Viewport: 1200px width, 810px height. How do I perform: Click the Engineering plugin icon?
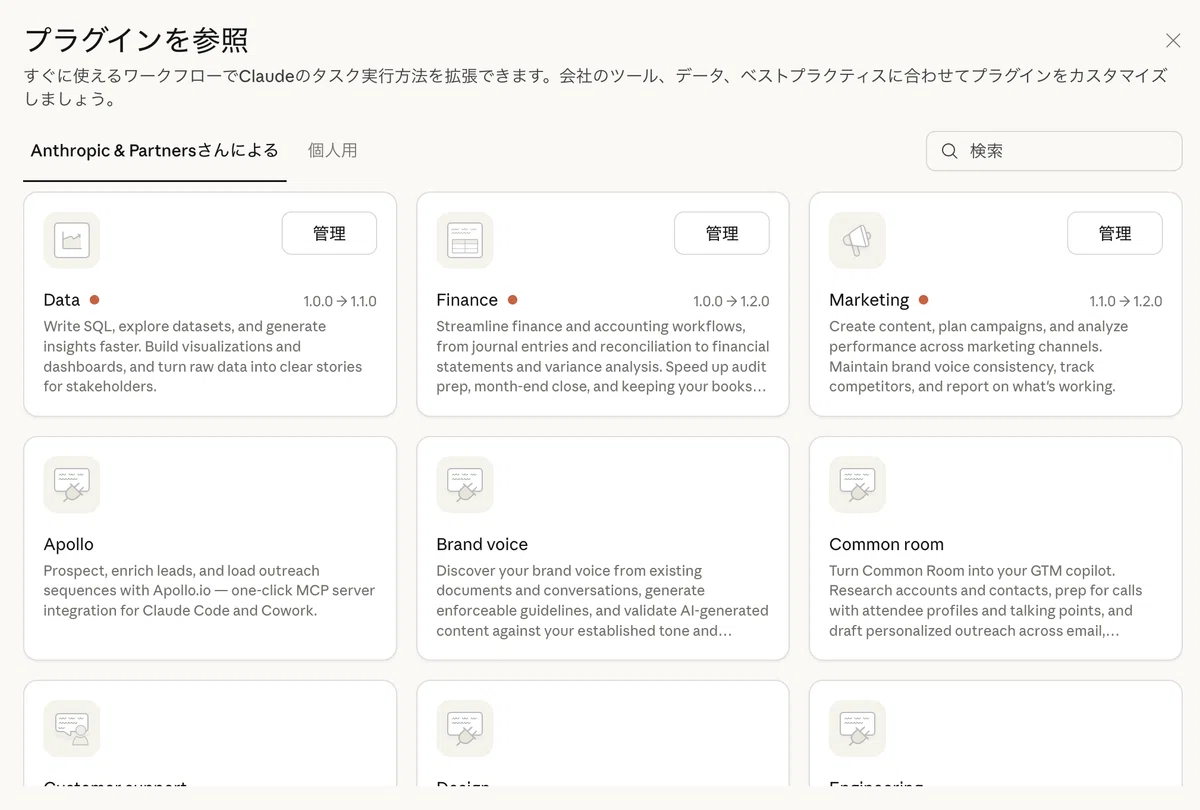[857, 729]
